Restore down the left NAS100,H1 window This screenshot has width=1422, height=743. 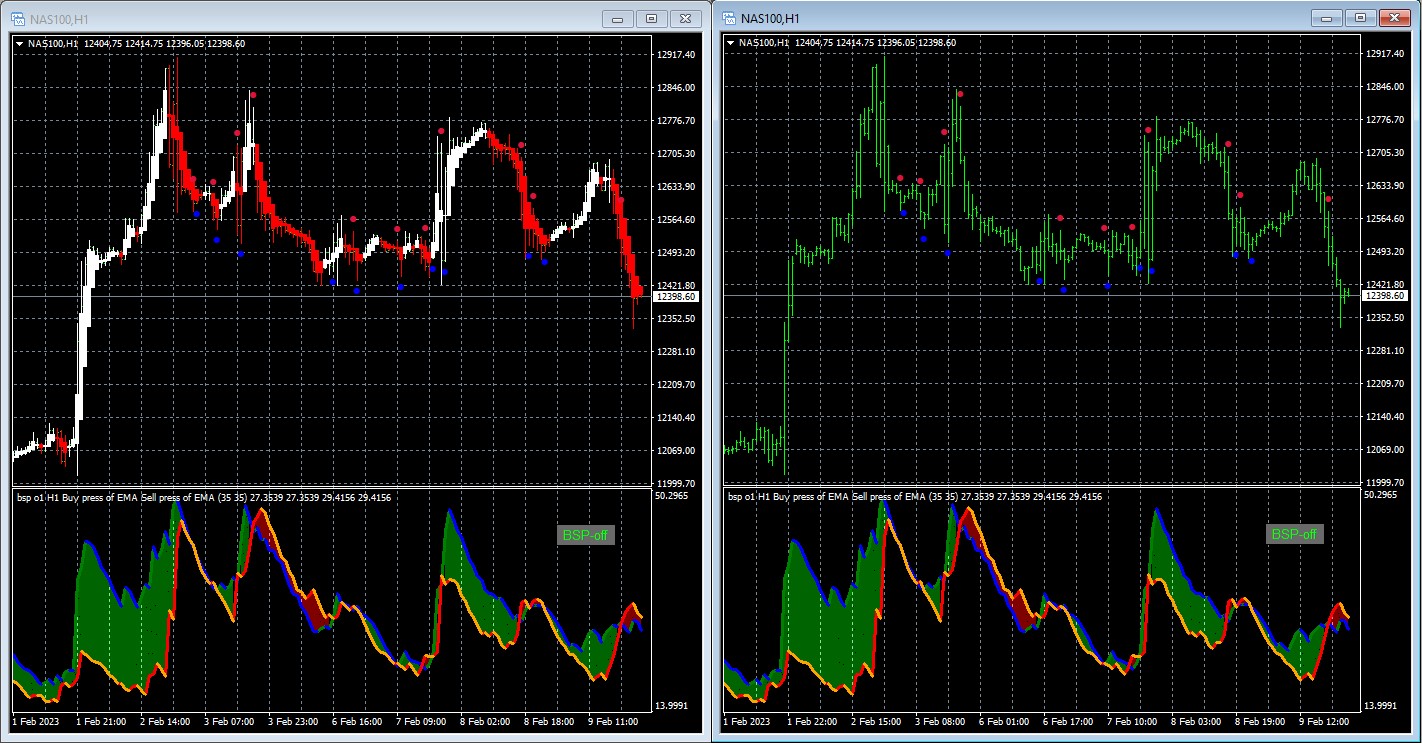(651, 18)
